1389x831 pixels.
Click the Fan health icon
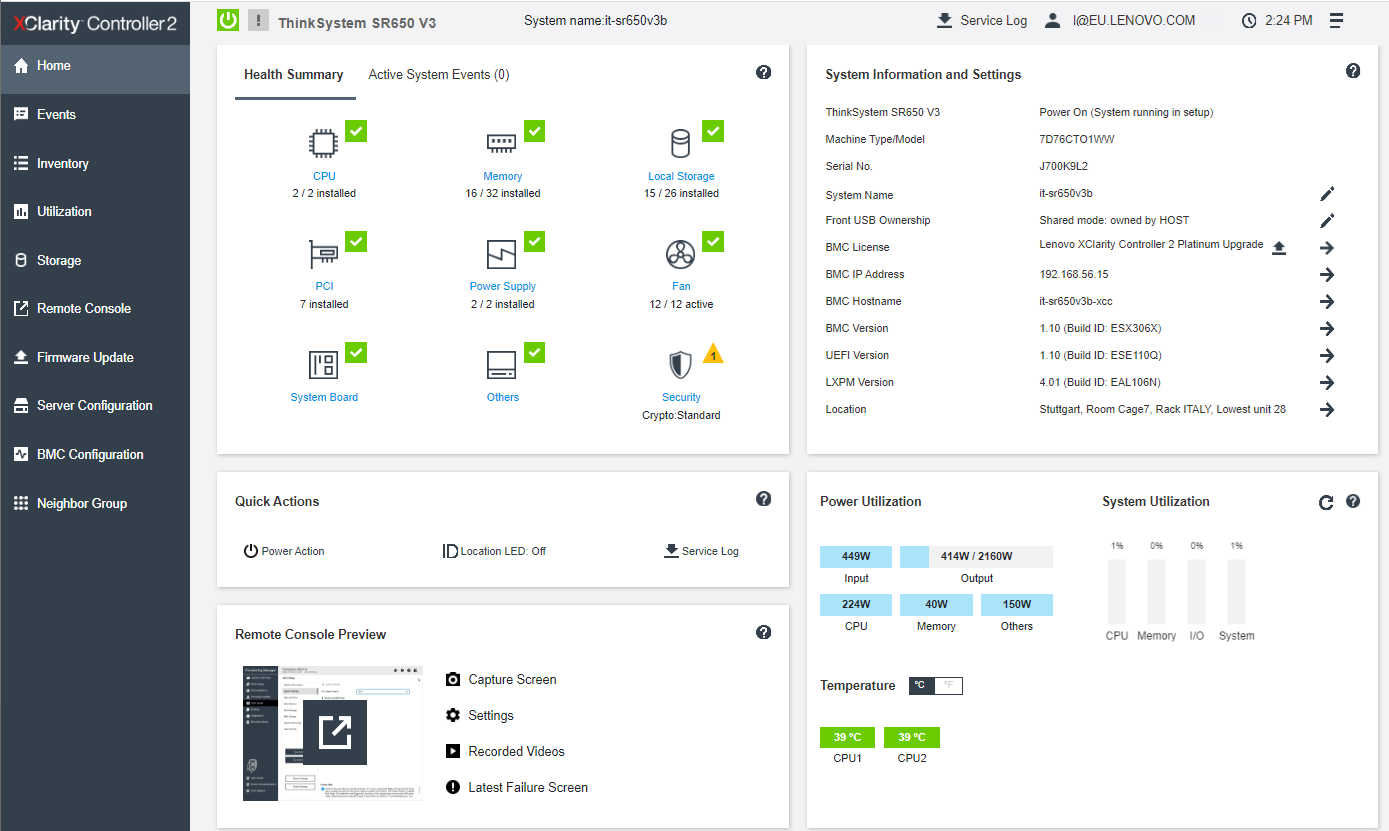681,254
